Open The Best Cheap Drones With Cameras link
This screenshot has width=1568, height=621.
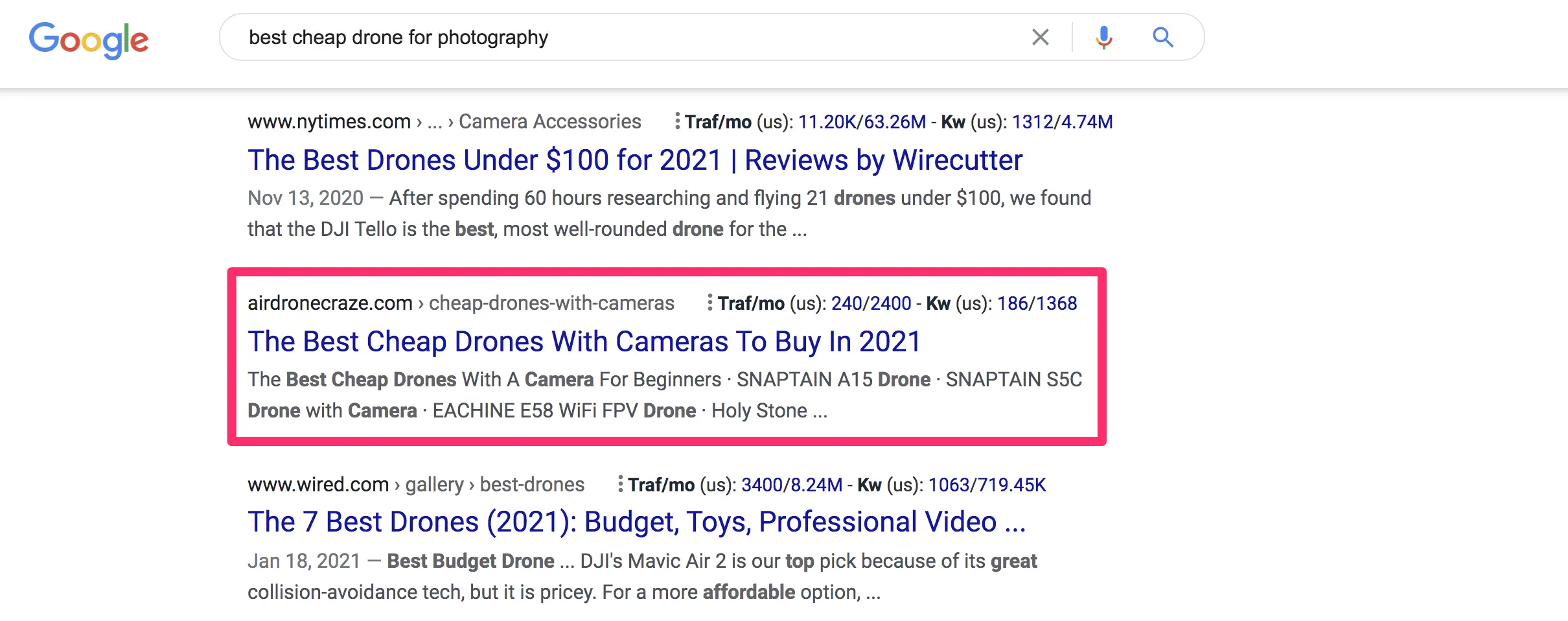tap(584, 342)
